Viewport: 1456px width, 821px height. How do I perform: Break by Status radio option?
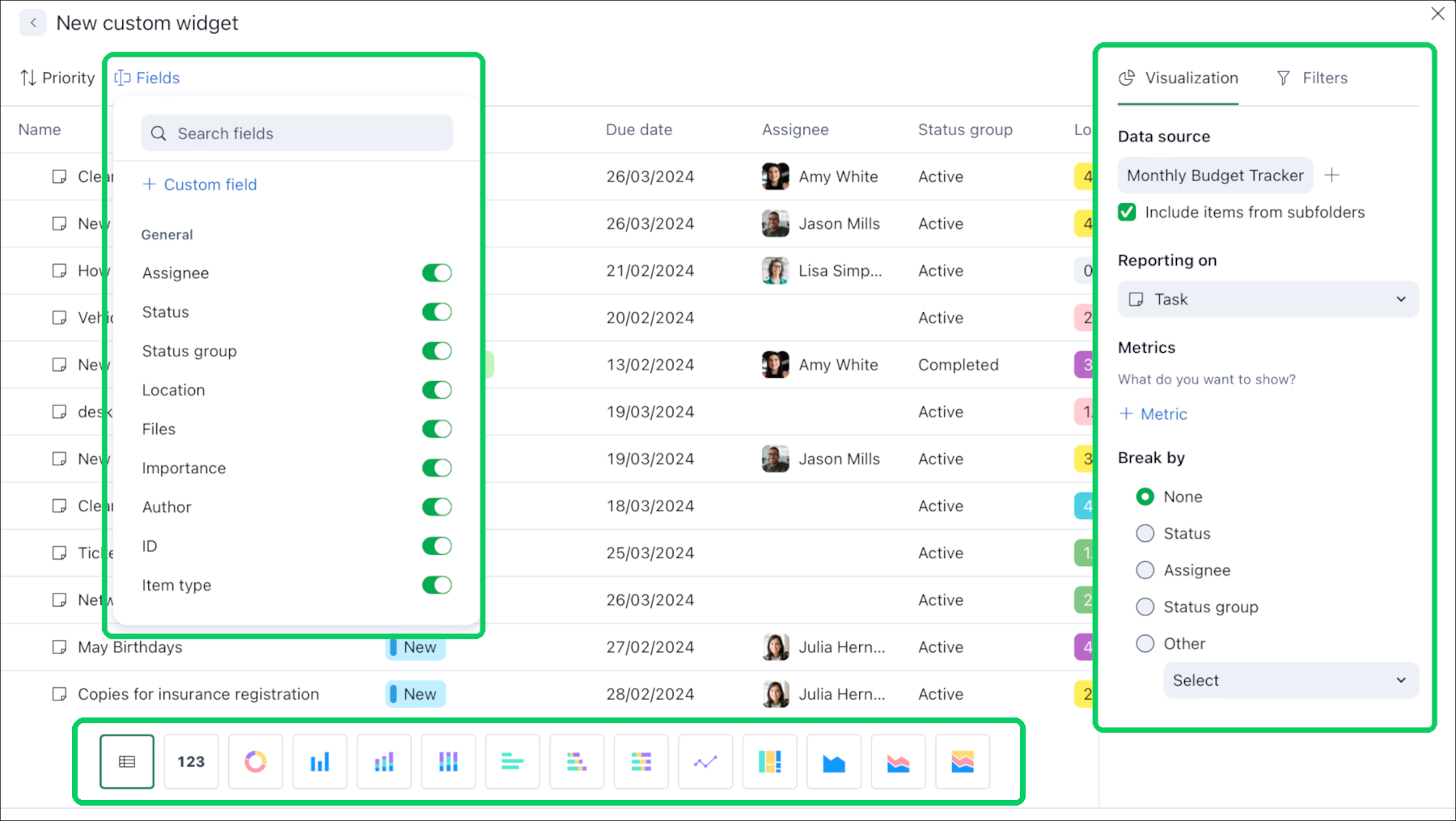click(x=1145, y=533)
